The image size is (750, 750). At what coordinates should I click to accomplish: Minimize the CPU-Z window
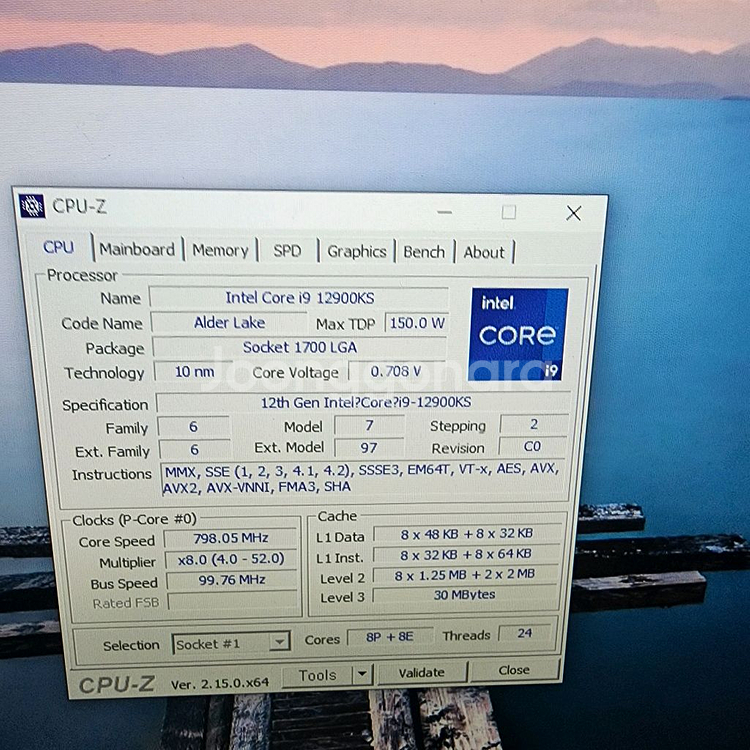pyautogui.click(x=444, y=211)
